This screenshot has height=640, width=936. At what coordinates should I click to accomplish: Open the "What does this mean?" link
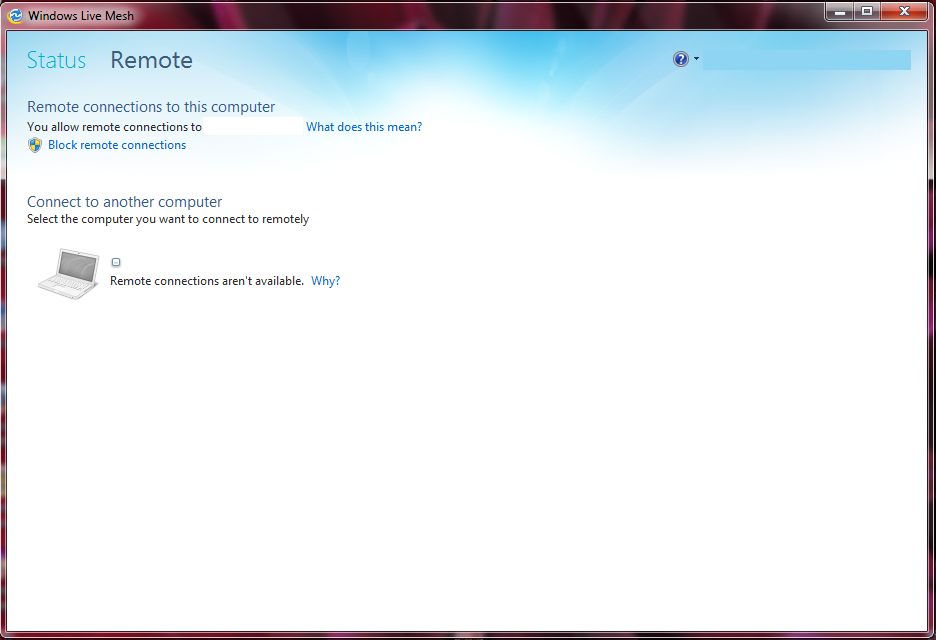click(x=364, y=127)
